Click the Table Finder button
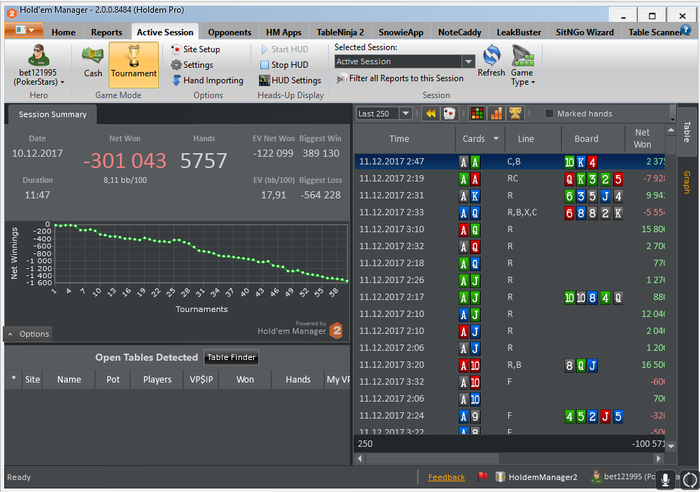 (x=231, y=357)
